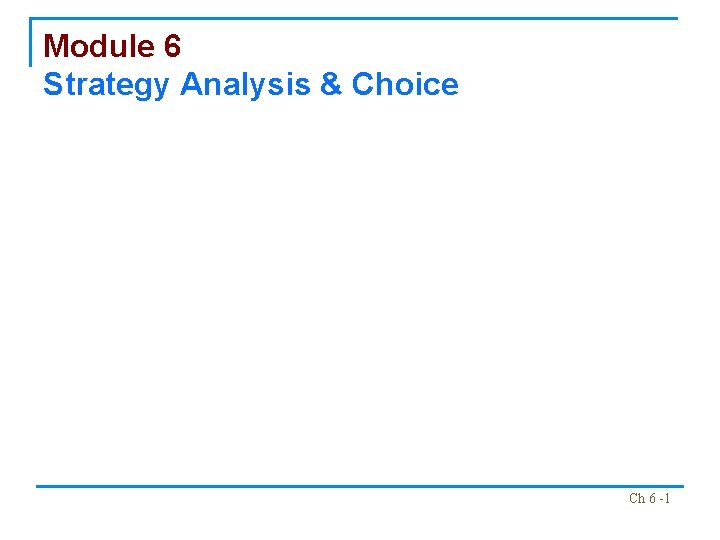This screenshot has width=720, height=540.
Task: Click the "-1" in the footer label
Action: [665, 498]
